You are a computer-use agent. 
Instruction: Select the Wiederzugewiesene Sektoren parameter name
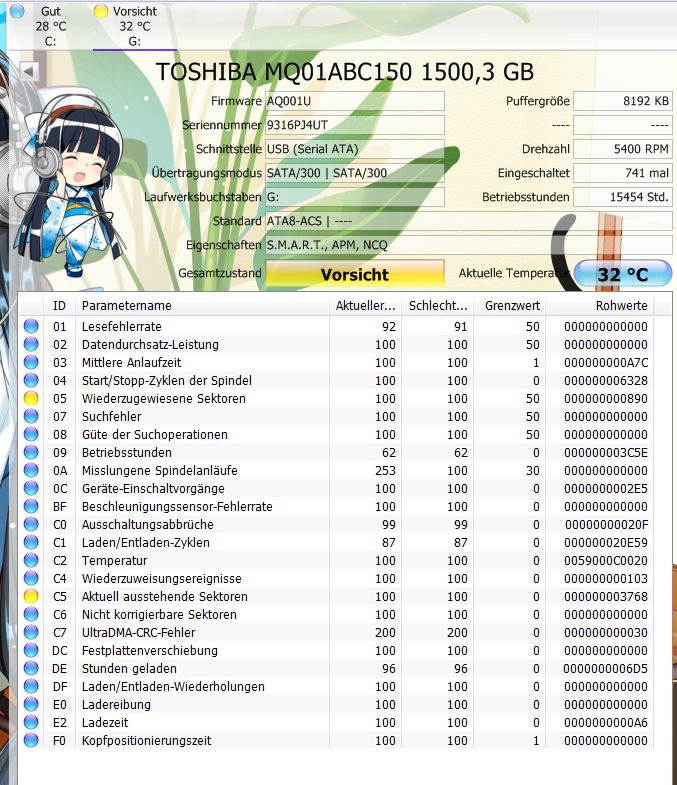(164, 399)
